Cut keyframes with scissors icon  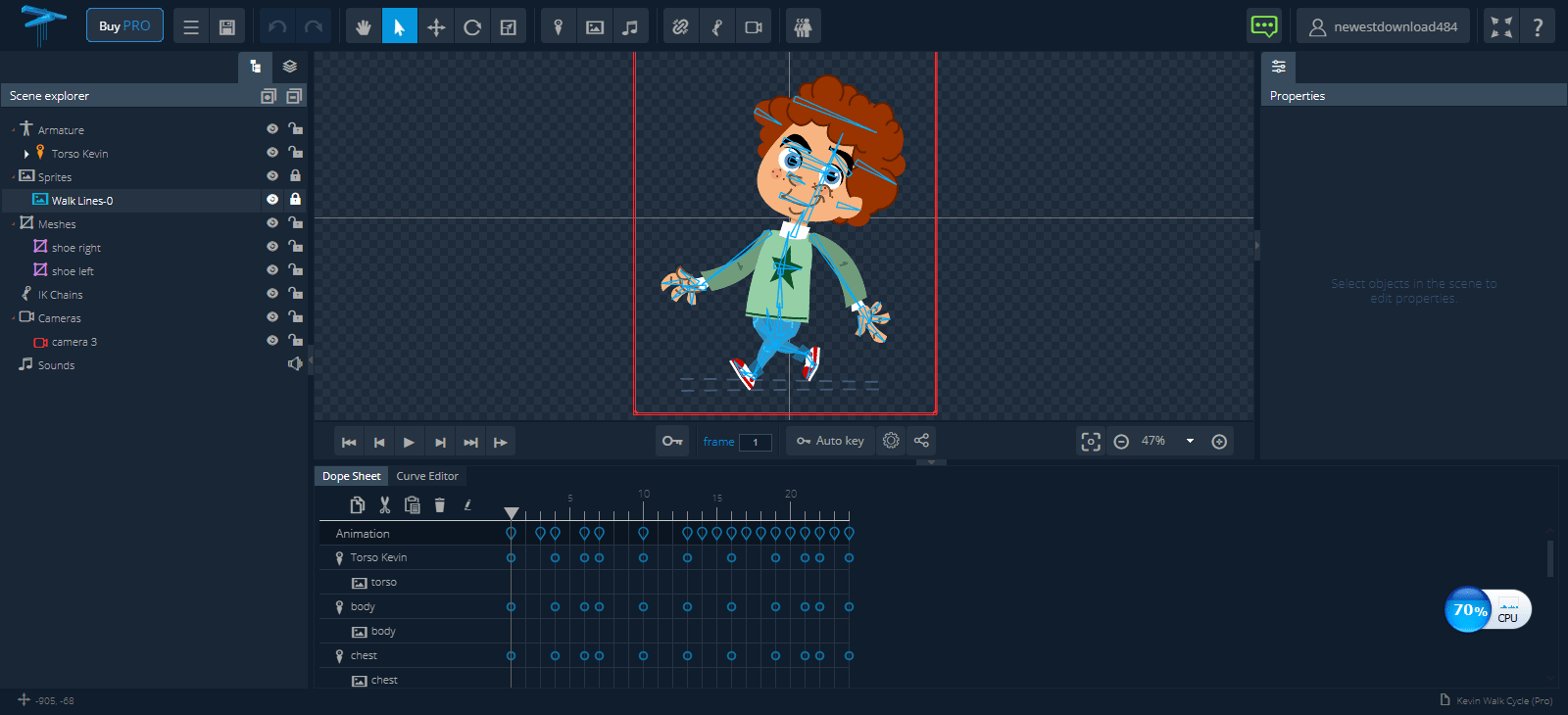[x=384, y=504]
